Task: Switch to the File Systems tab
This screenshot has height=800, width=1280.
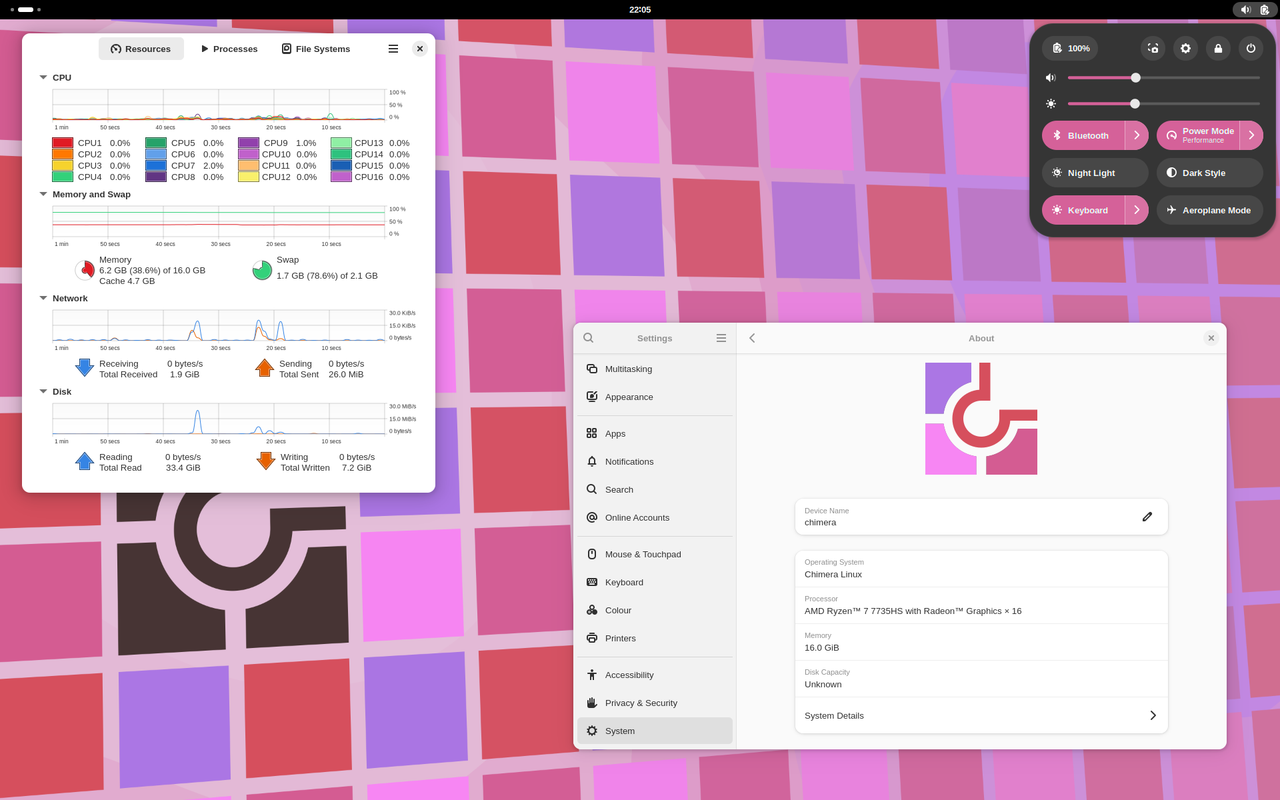Action: [x=316, y=48]
